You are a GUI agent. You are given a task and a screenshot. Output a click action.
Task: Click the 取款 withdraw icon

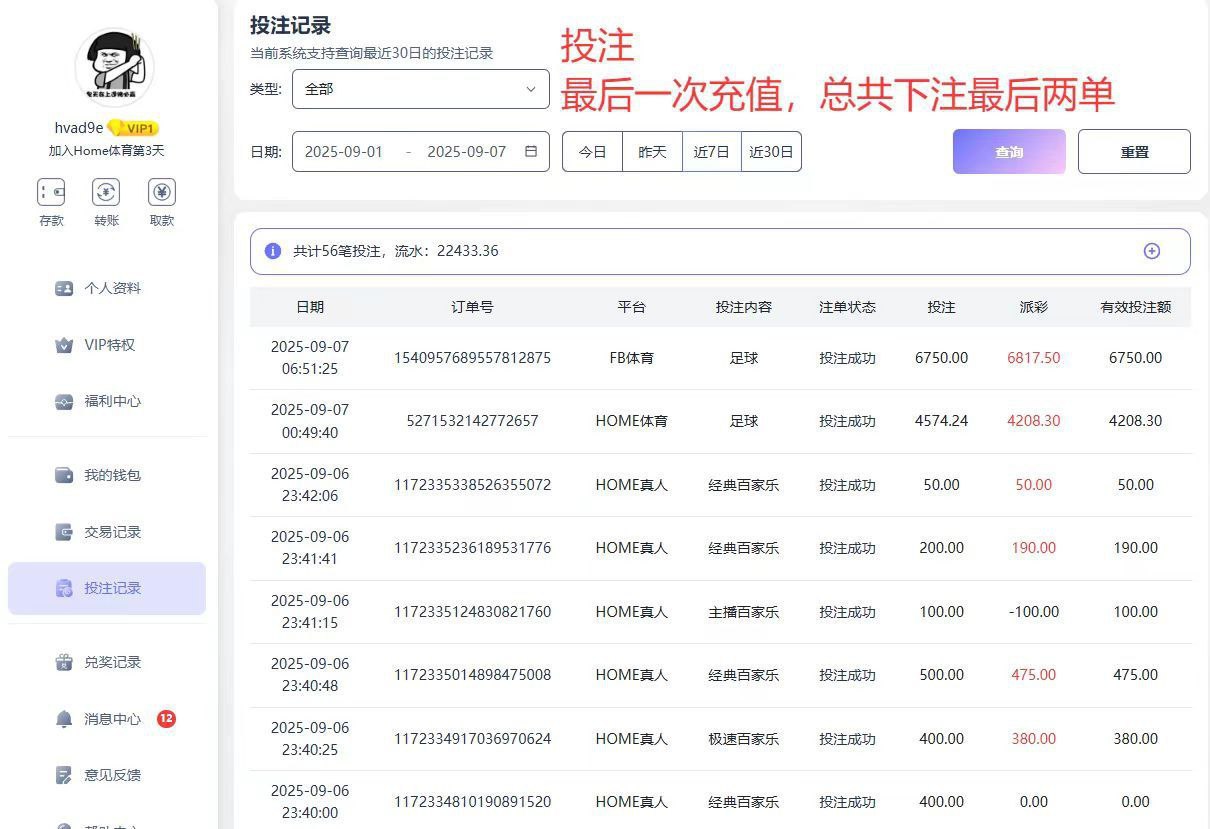(x=161, y=192)
